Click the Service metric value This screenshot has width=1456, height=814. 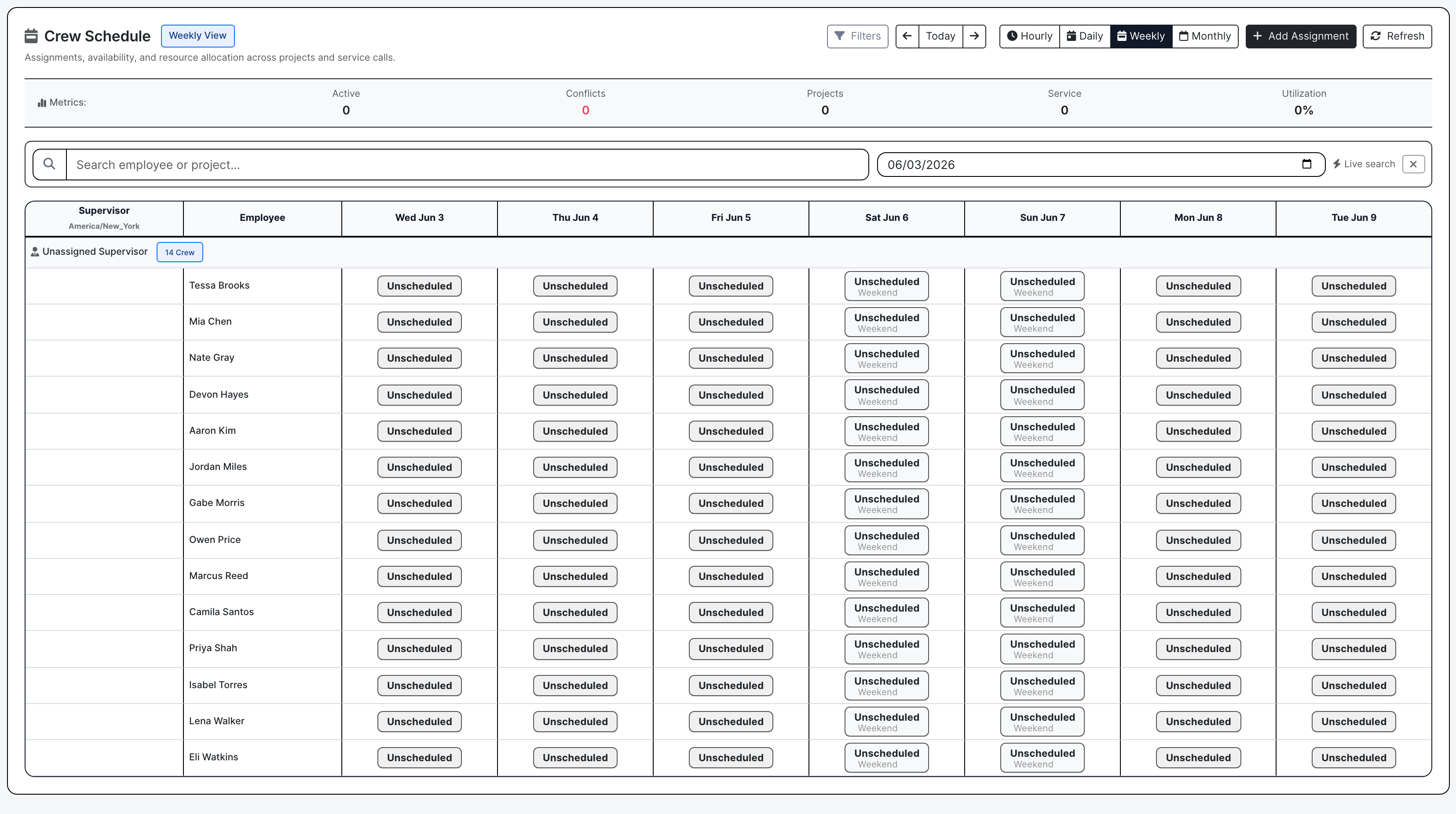[x=1065, y=110]
